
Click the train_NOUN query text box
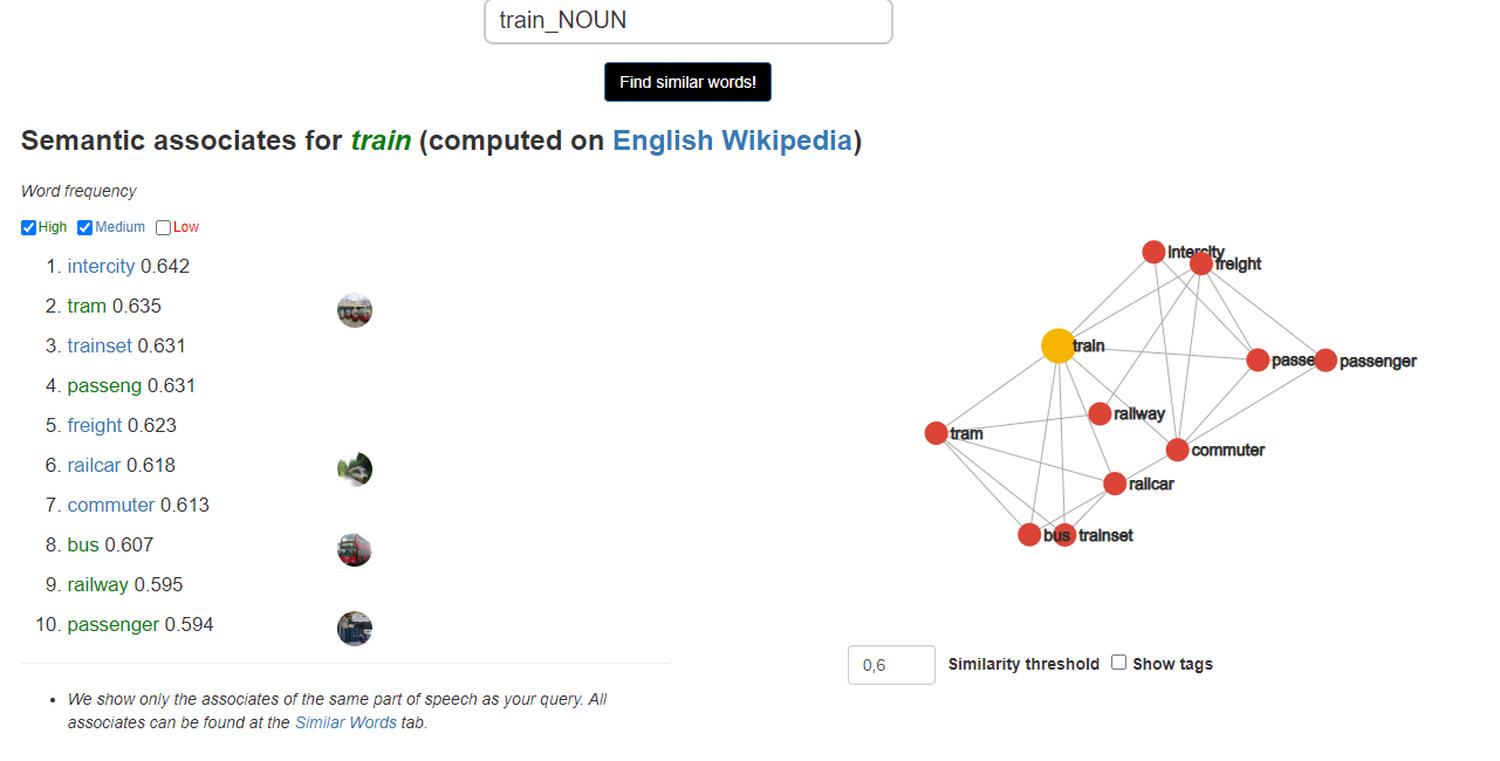click(688, 21)
